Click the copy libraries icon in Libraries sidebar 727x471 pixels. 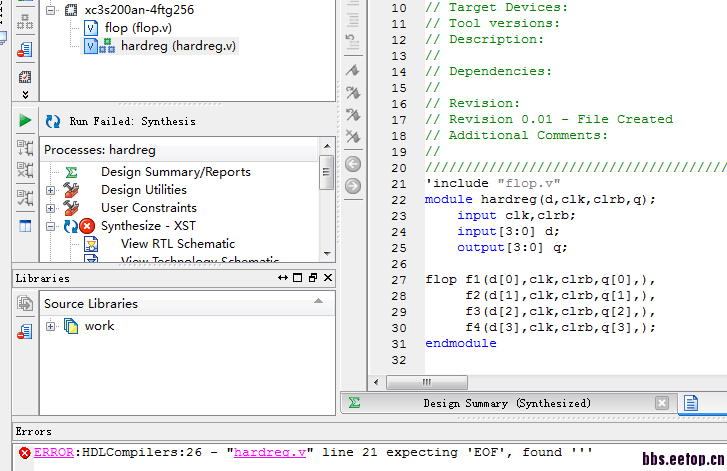click(25, 303)
